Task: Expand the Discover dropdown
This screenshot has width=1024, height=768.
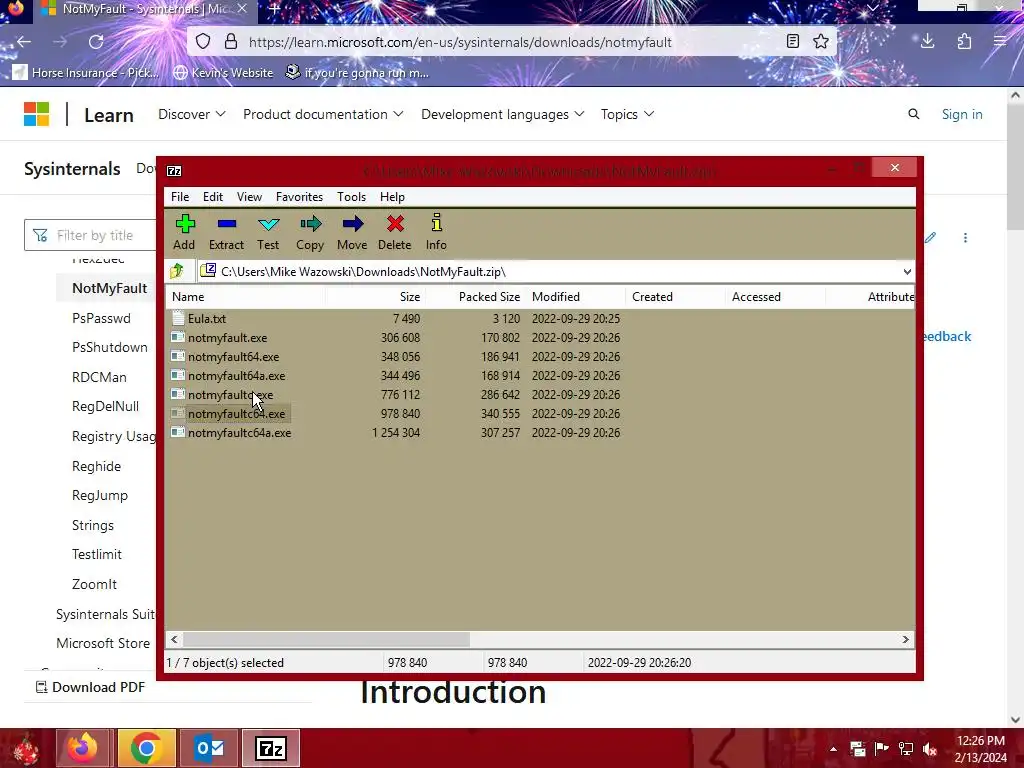Action: pyautogui.click(x=191, y=114)
